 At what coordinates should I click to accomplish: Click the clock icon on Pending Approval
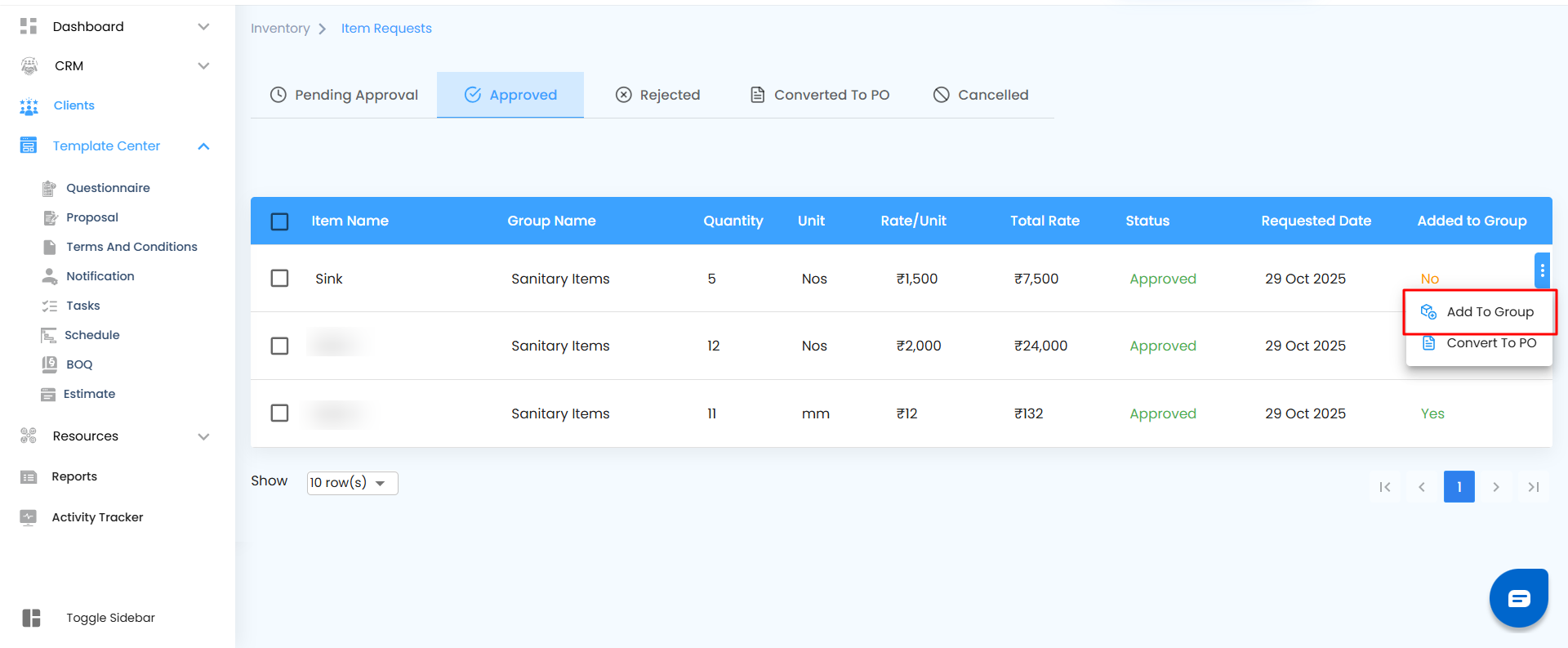[278, 95]
